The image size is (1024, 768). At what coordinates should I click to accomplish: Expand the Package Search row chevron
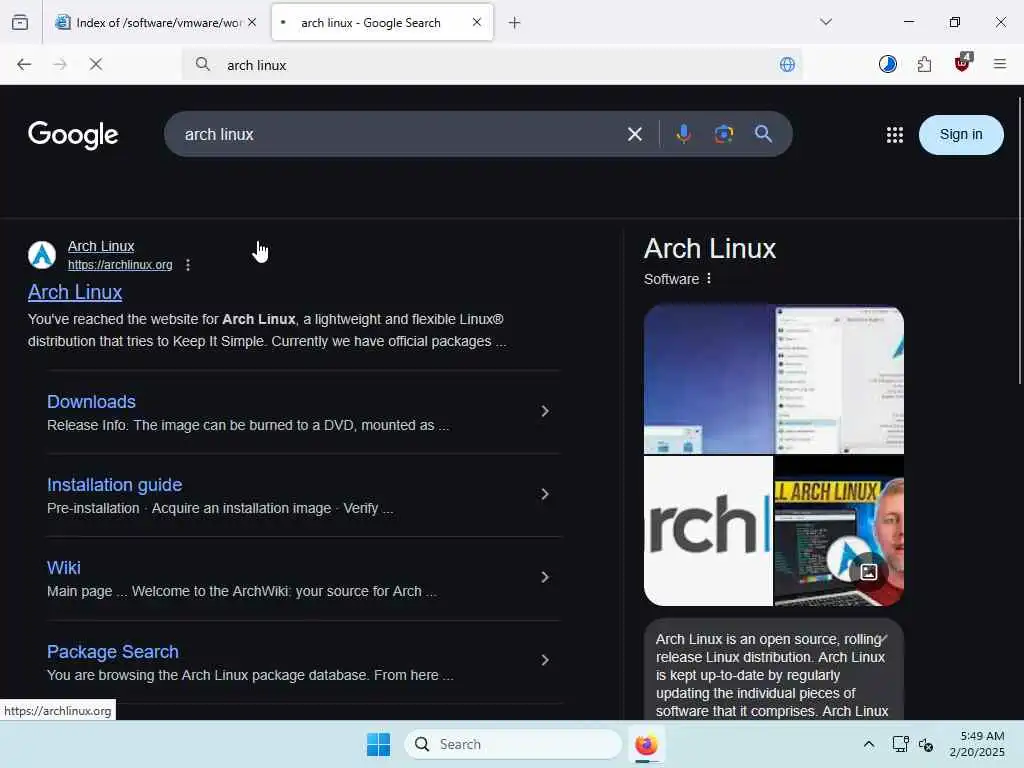545,660
